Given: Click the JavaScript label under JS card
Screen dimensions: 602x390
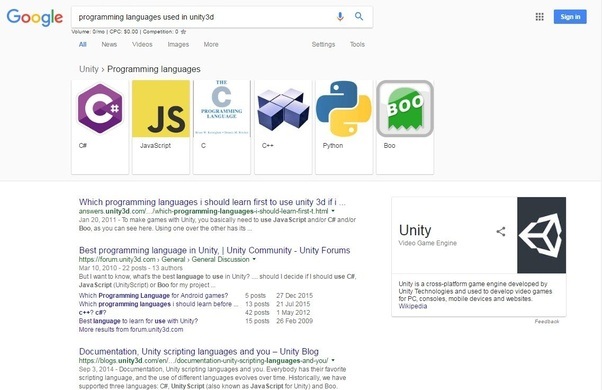Looking at the screenshot, I should point(155,145).
